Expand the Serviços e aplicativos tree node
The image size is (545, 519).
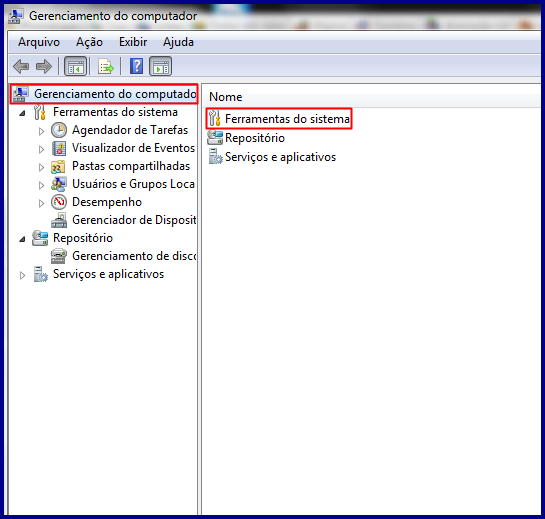23,275
